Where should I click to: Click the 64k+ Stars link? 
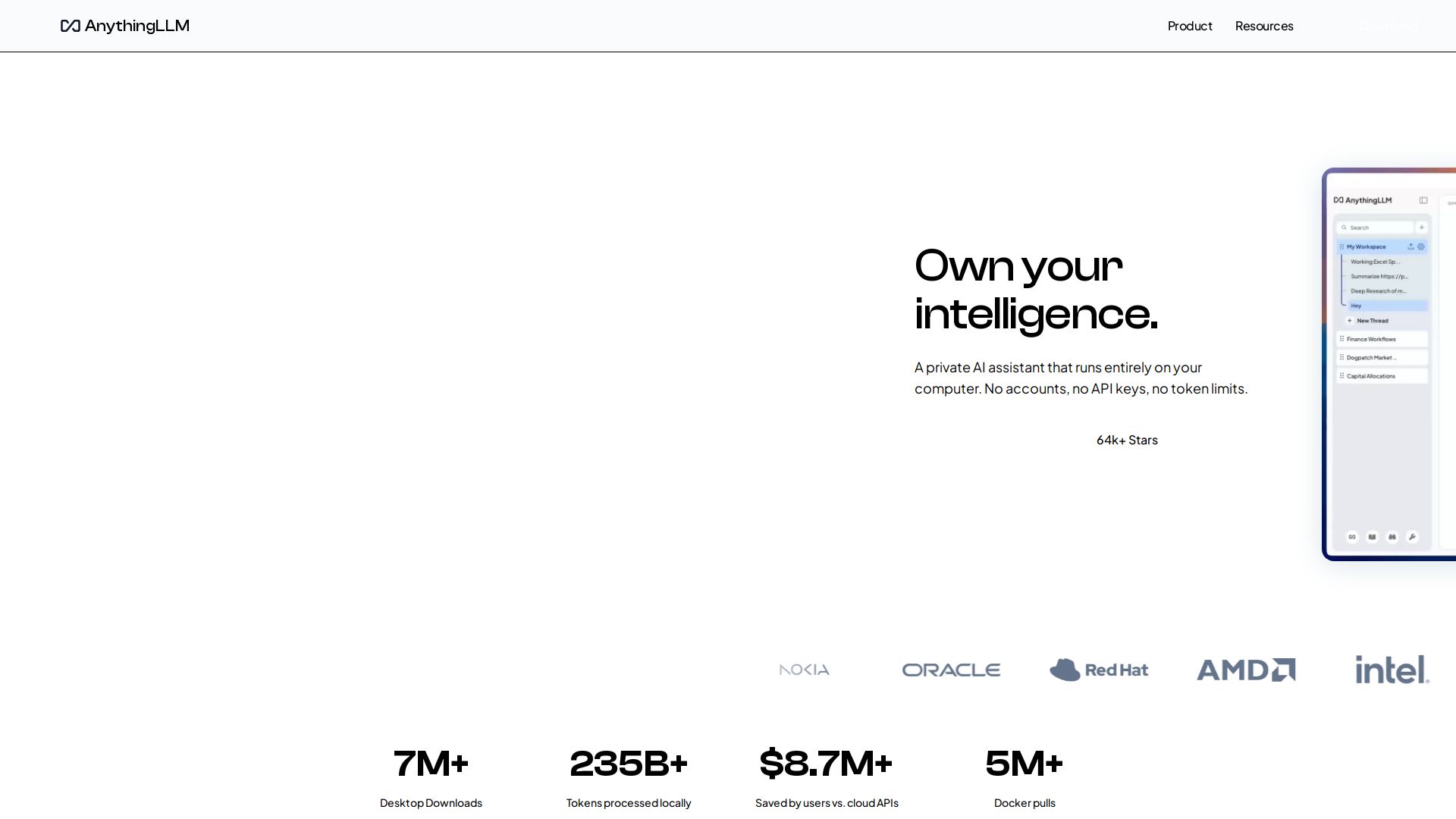1127,440
